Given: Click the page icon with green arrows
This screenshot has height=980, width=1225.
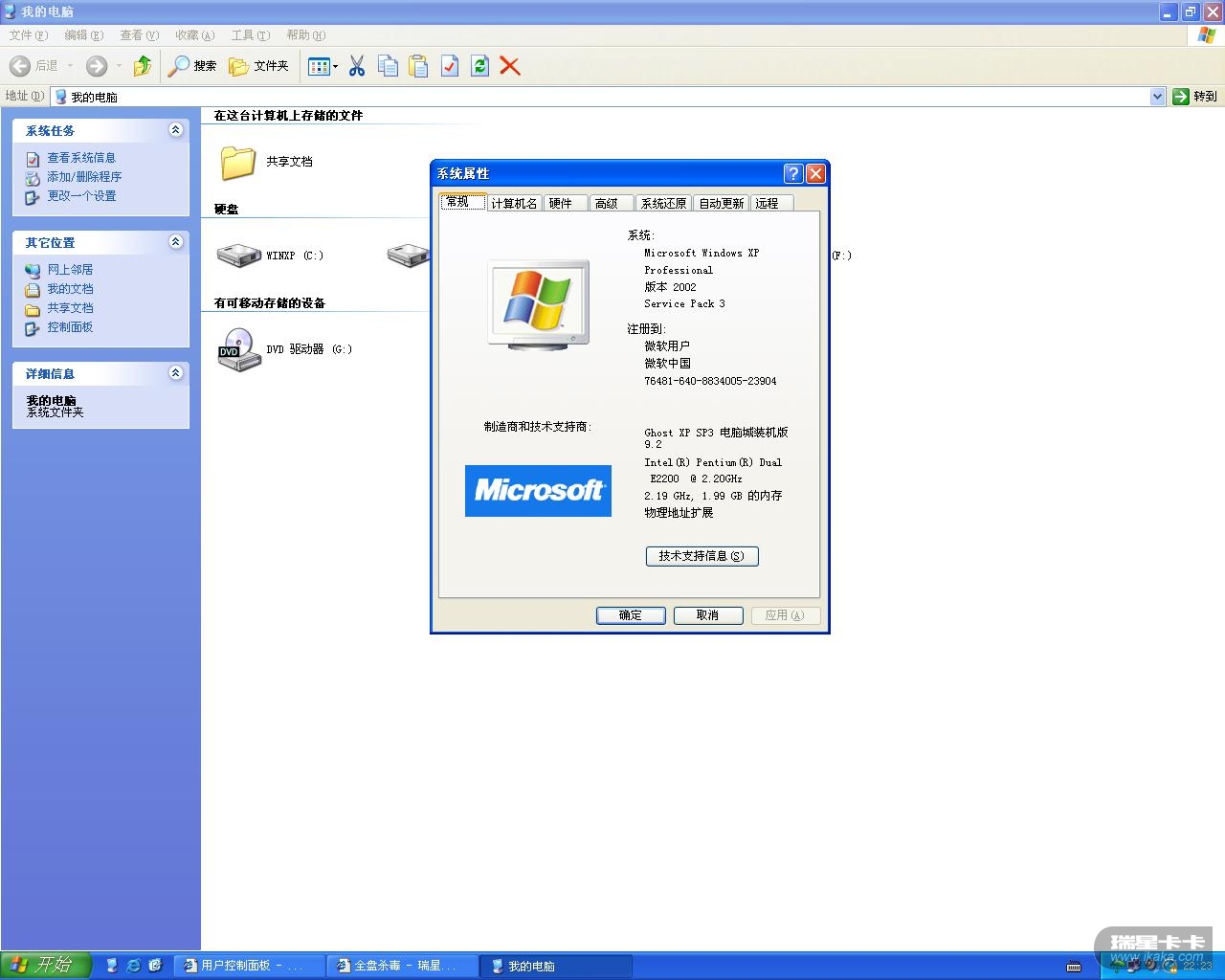Looking at the screenshot, I should [x=479, y=66].
